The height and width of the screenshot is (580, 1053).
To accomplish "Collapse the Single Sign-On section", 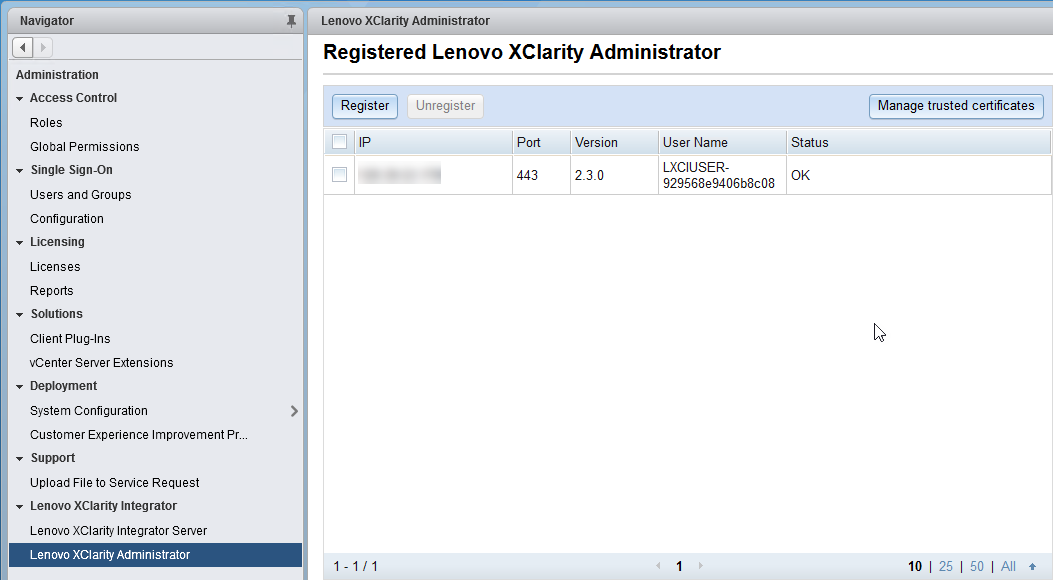I will 19,171.
